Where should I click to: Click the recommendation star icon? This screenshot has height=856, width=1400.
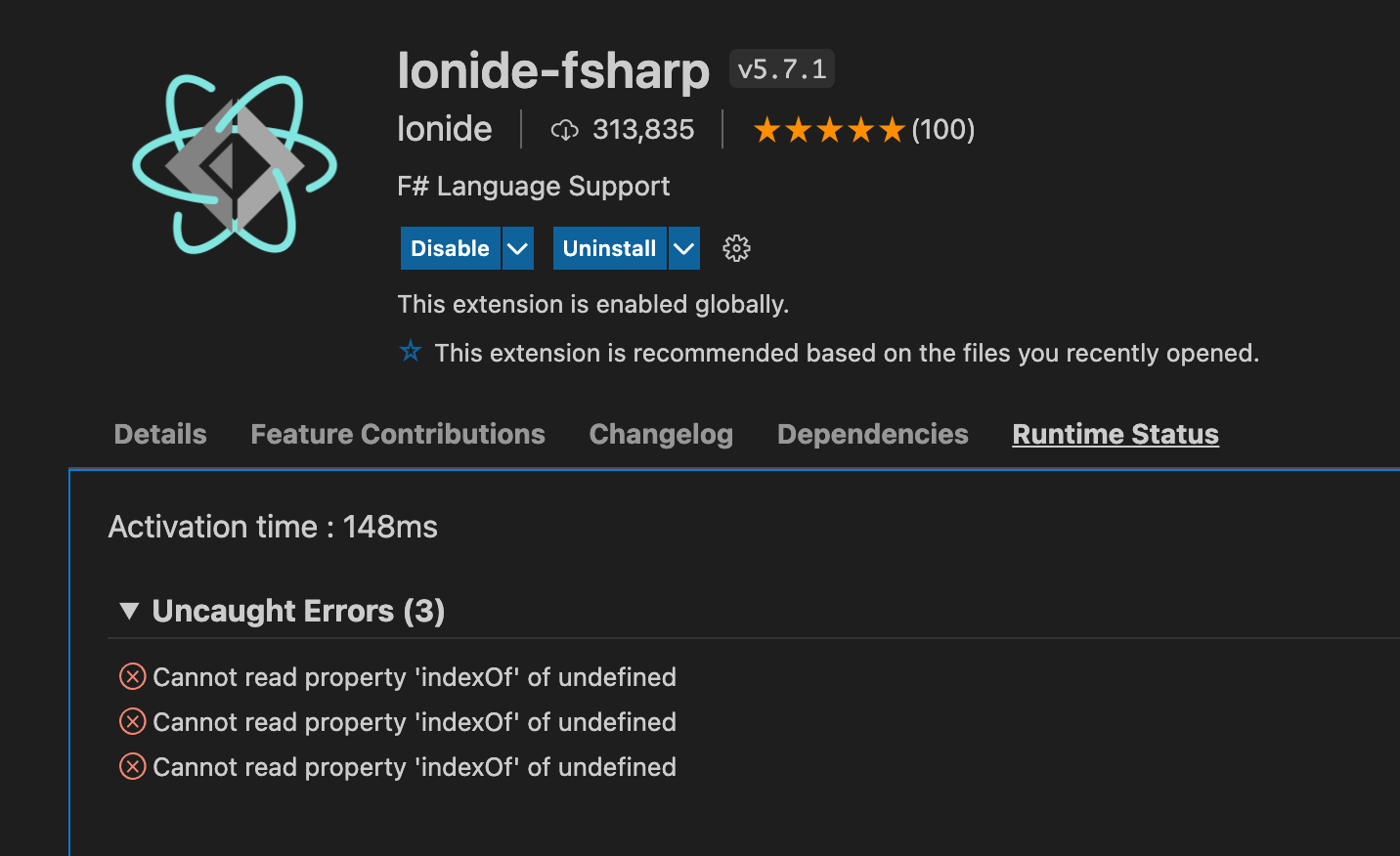pyautogui.click(x=410, y=352)
